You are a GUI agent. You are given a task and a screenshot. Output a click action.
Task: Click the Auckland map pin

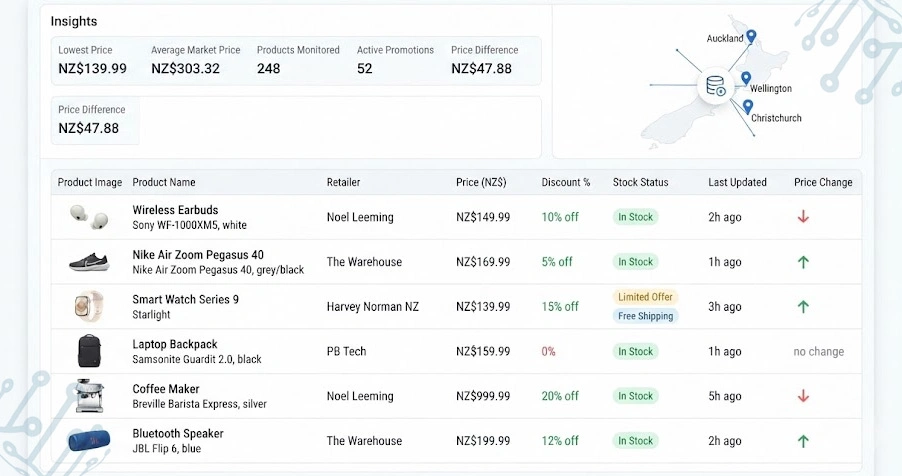(751, 36)
